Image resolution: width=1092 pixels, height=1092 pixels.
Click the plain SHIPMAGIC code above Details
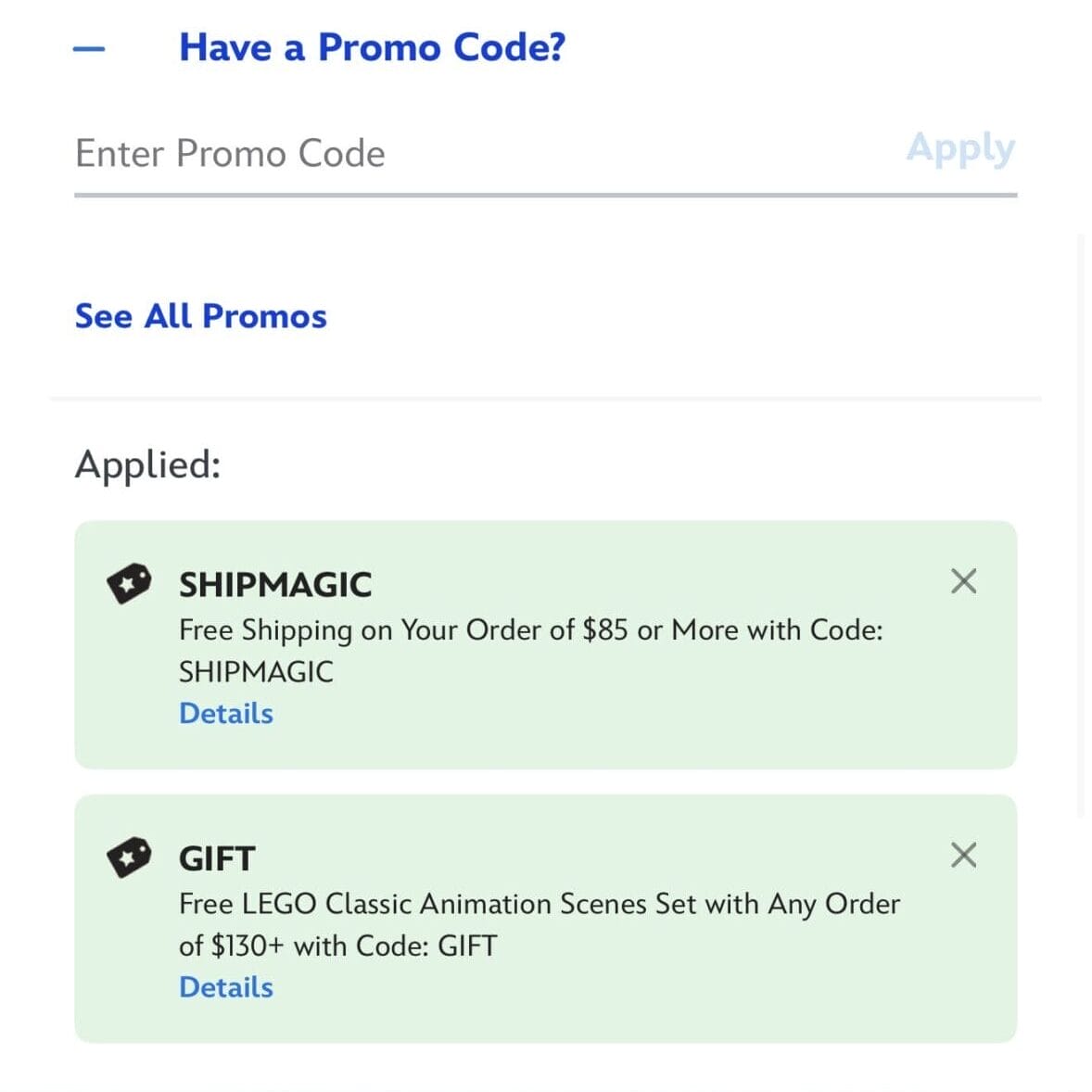(256, 671)
